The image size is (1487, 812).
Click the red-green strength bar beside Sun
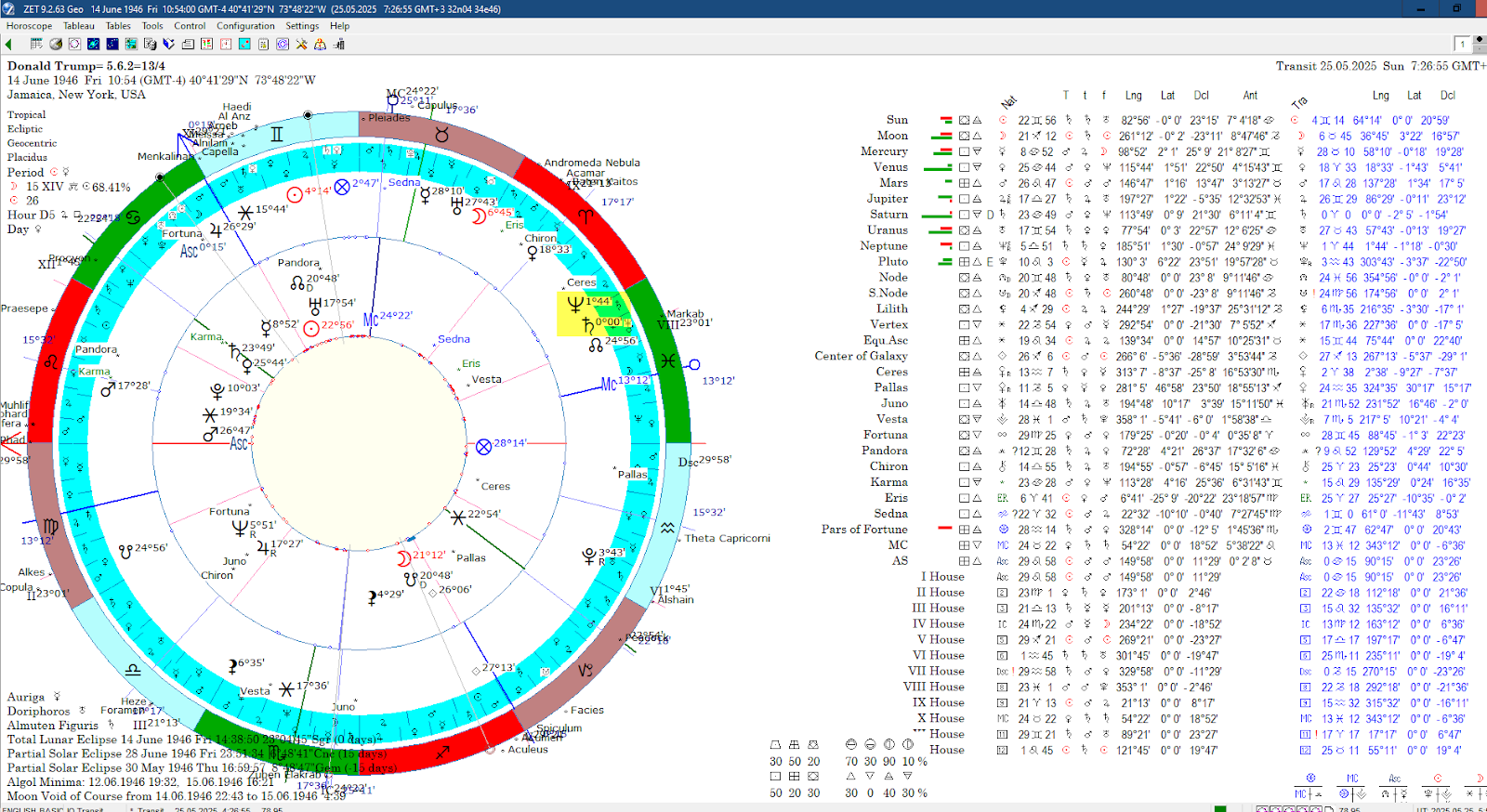coord(946,120)
